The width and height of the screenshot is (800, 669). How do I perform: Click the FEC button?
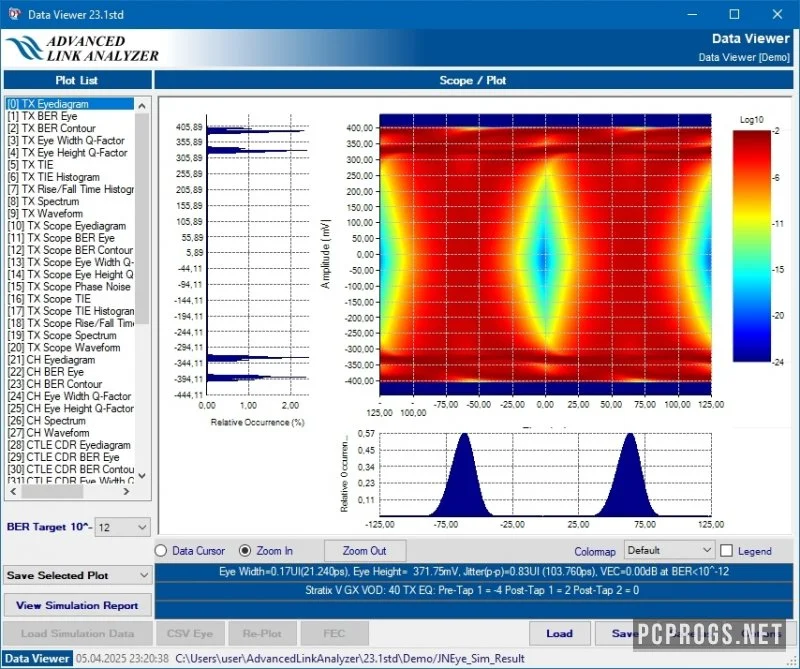(x=334, y=633)
